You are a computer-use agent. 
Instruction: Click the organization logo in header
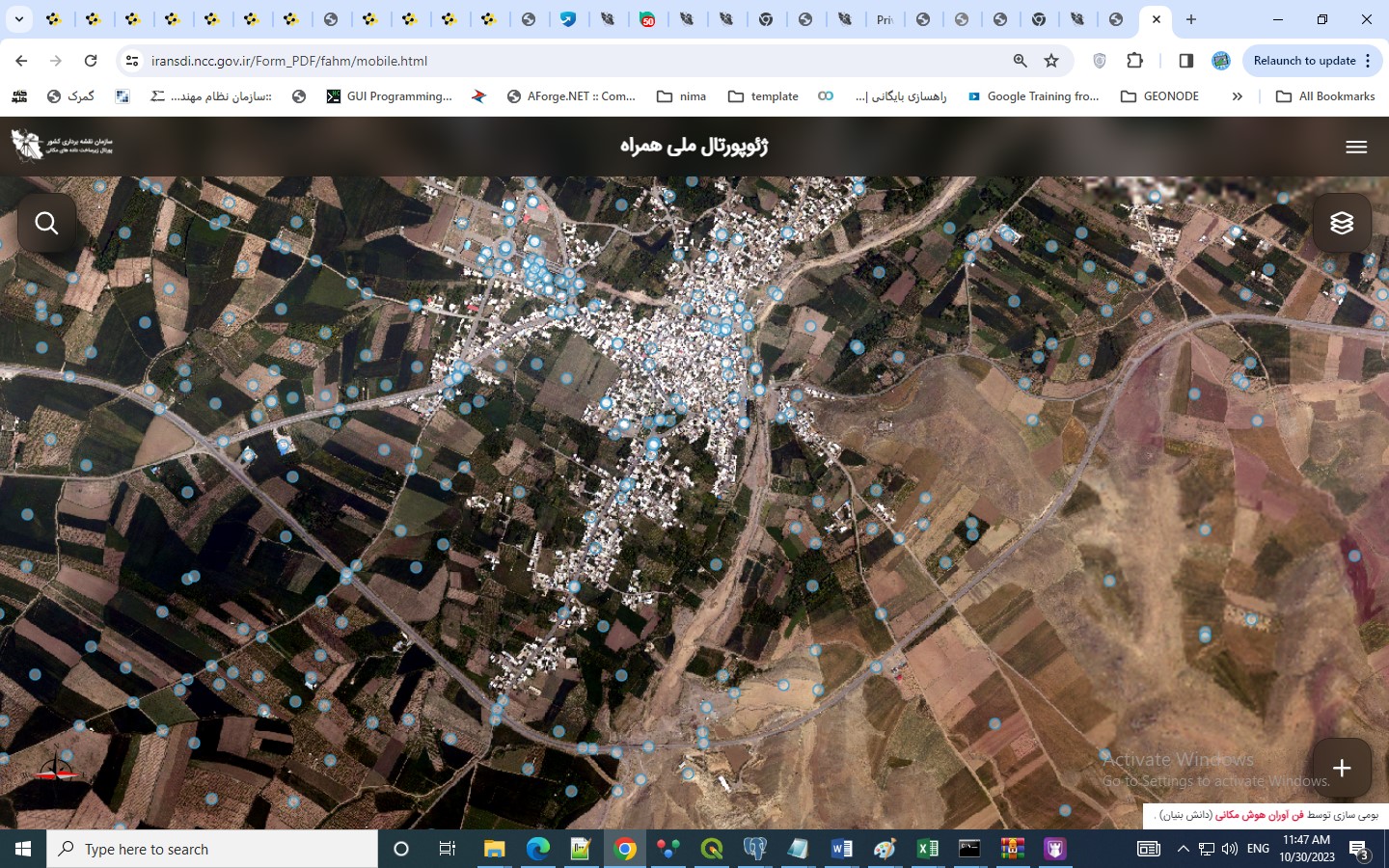pos(62,145)
